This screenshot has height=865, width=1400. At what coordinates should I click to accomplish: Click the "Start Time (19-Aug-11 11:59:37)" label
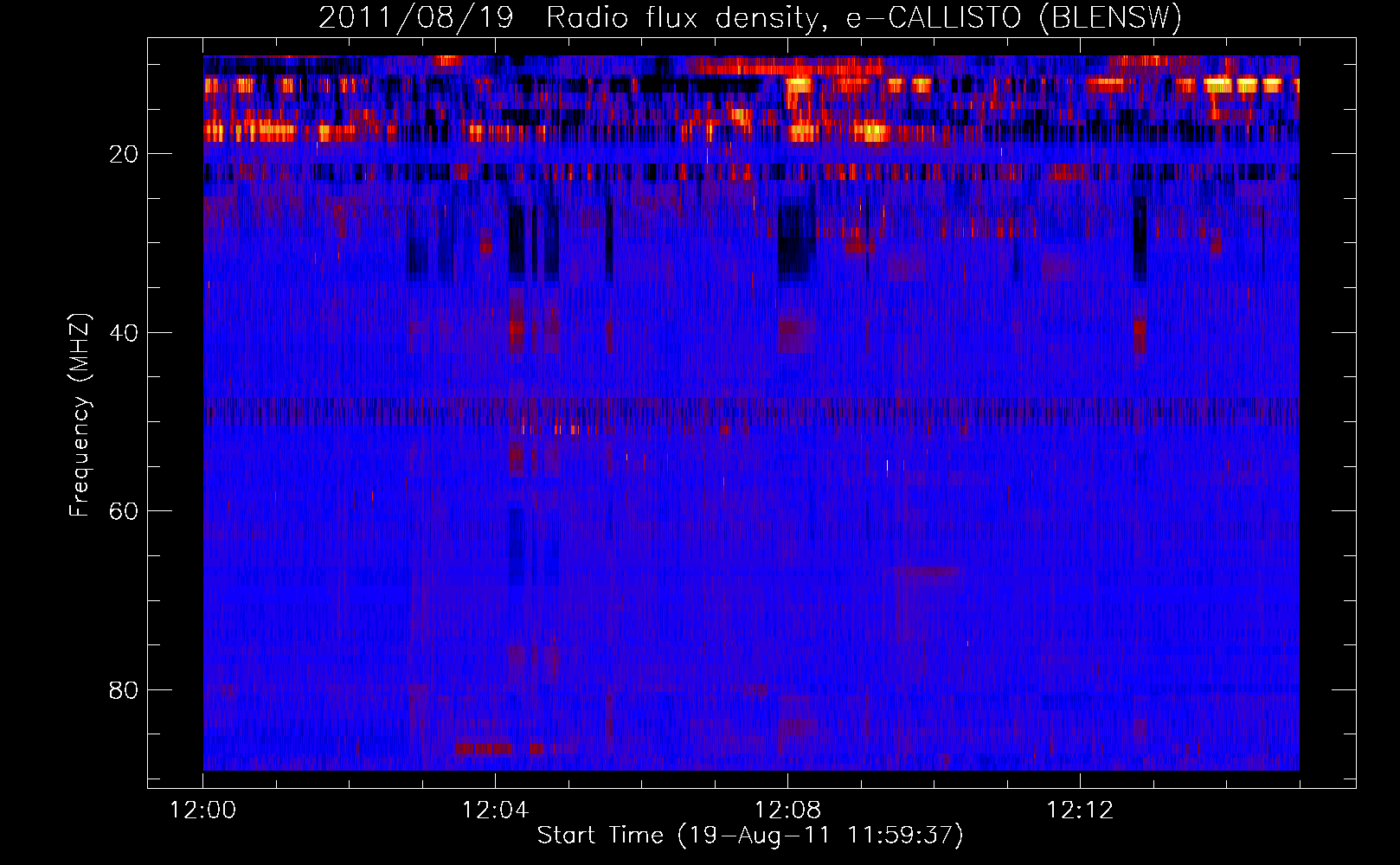click(x=750, y=836)
